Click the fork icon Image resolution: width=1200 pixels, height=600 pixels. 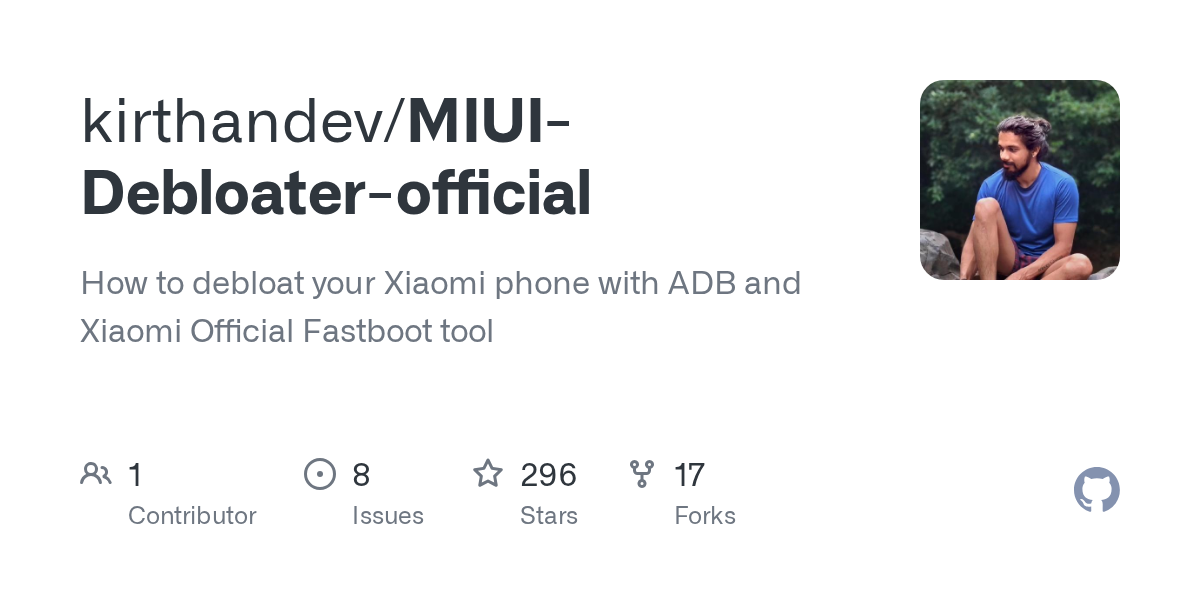click(641, 474)
